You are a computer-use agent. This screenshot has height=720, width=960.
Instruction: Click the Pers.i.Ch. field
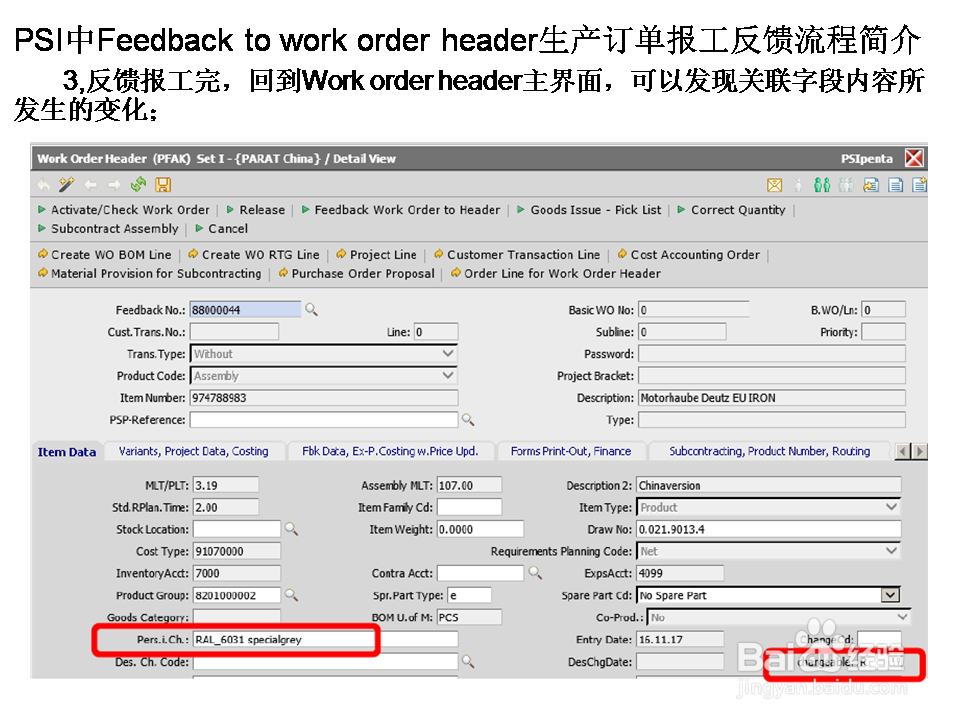click(325, 639)
